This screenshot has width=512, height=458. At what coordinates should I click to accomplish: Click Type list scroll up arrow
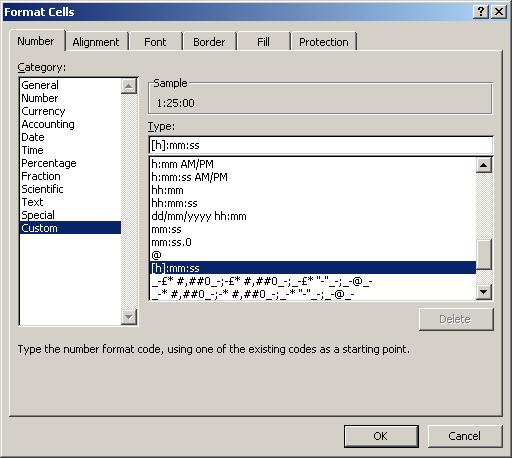click(x=484, y=165)
